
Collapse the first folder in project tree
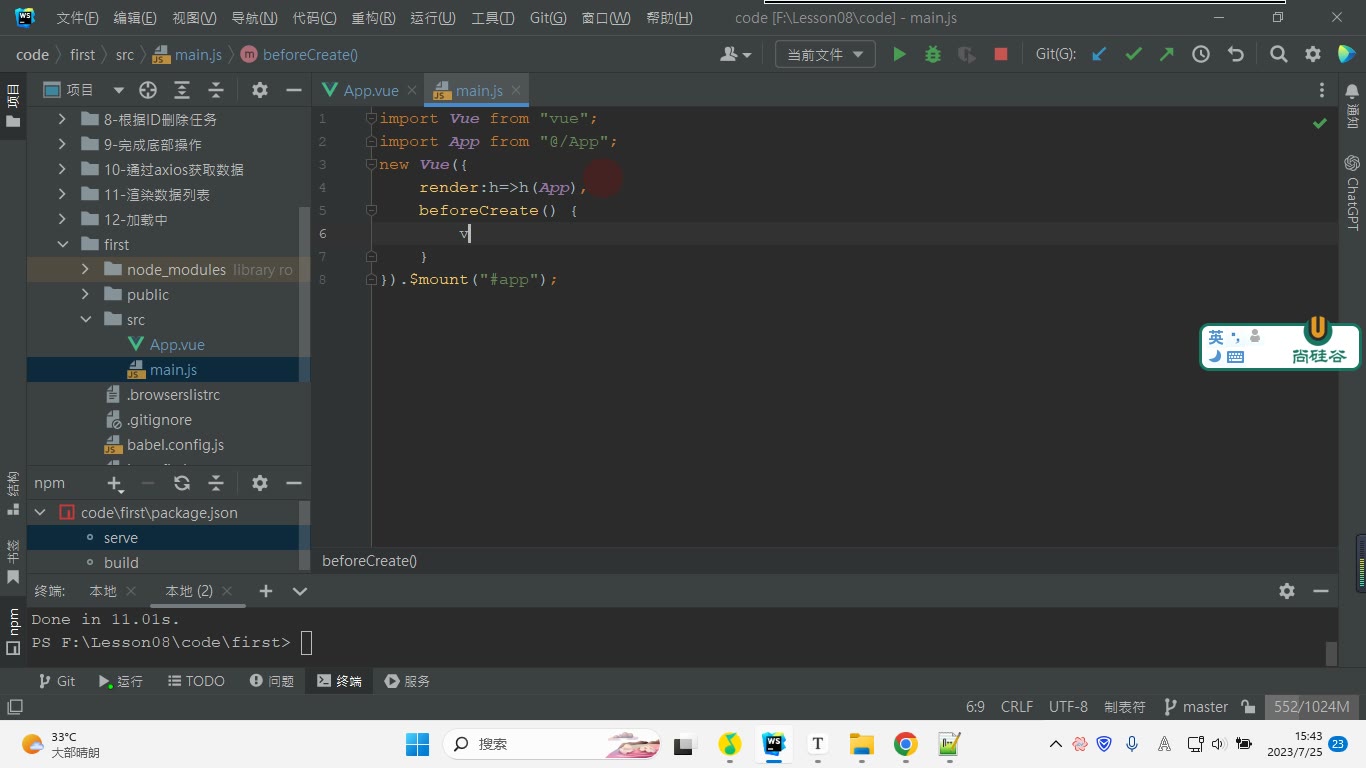click(63, 244)
